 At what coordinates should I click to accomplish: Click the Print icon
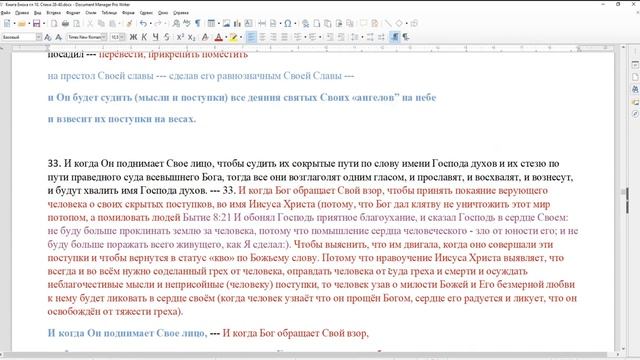tap(65, 23)
